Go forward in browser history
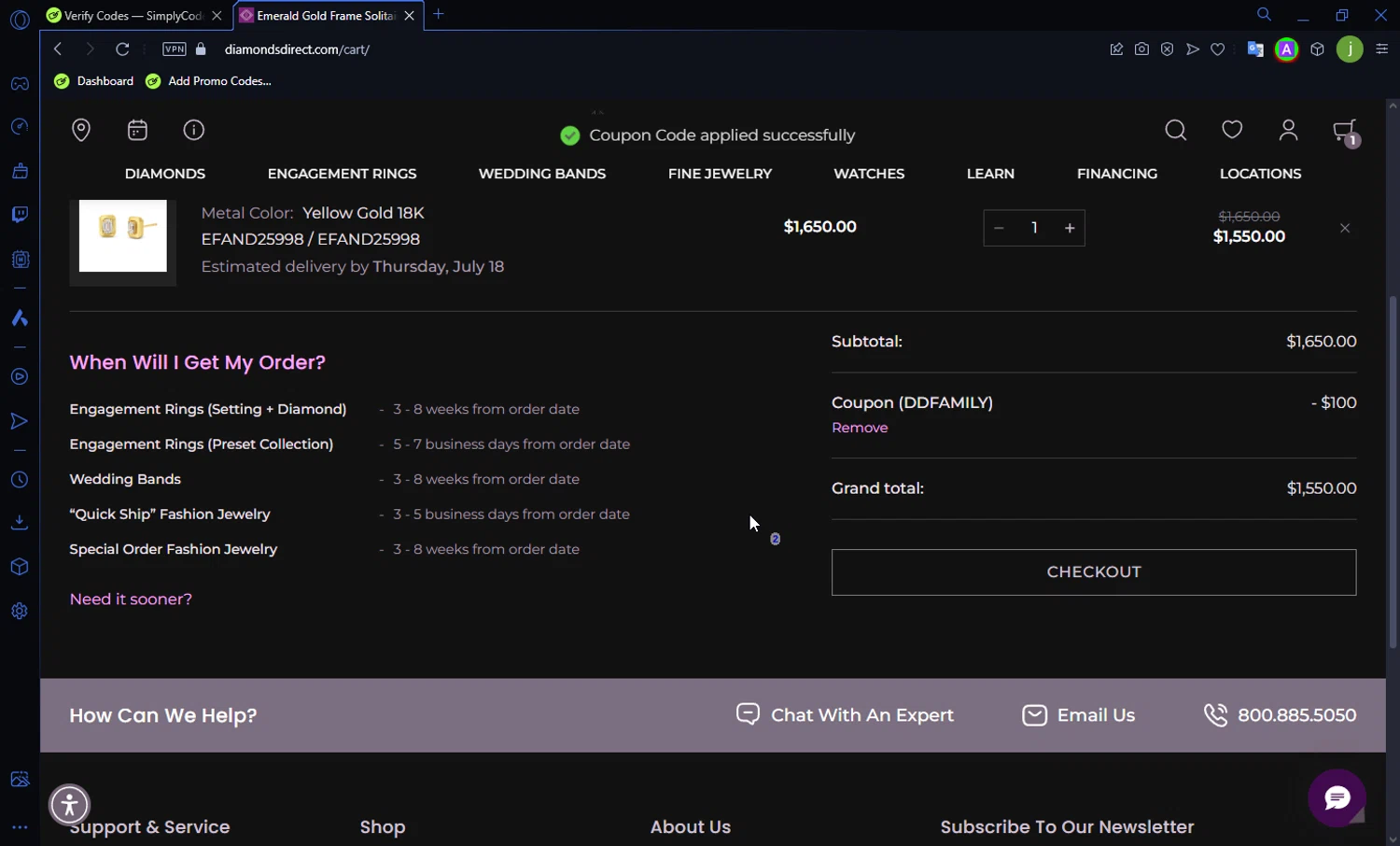The height and width of the screenshot is (846, 1400). 90,49
